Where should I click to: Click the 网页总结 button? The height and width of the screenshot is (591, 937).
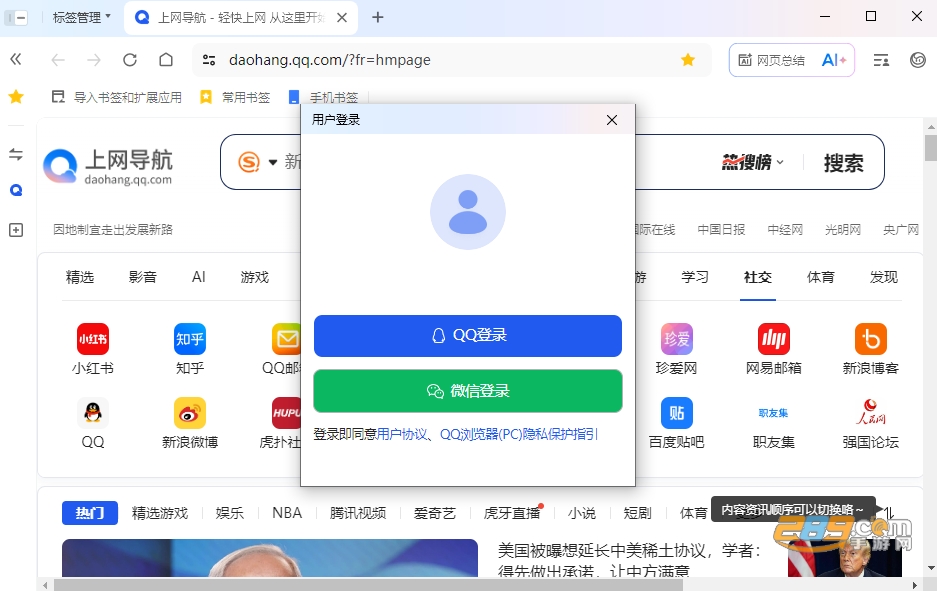click(x=771, y=60)
